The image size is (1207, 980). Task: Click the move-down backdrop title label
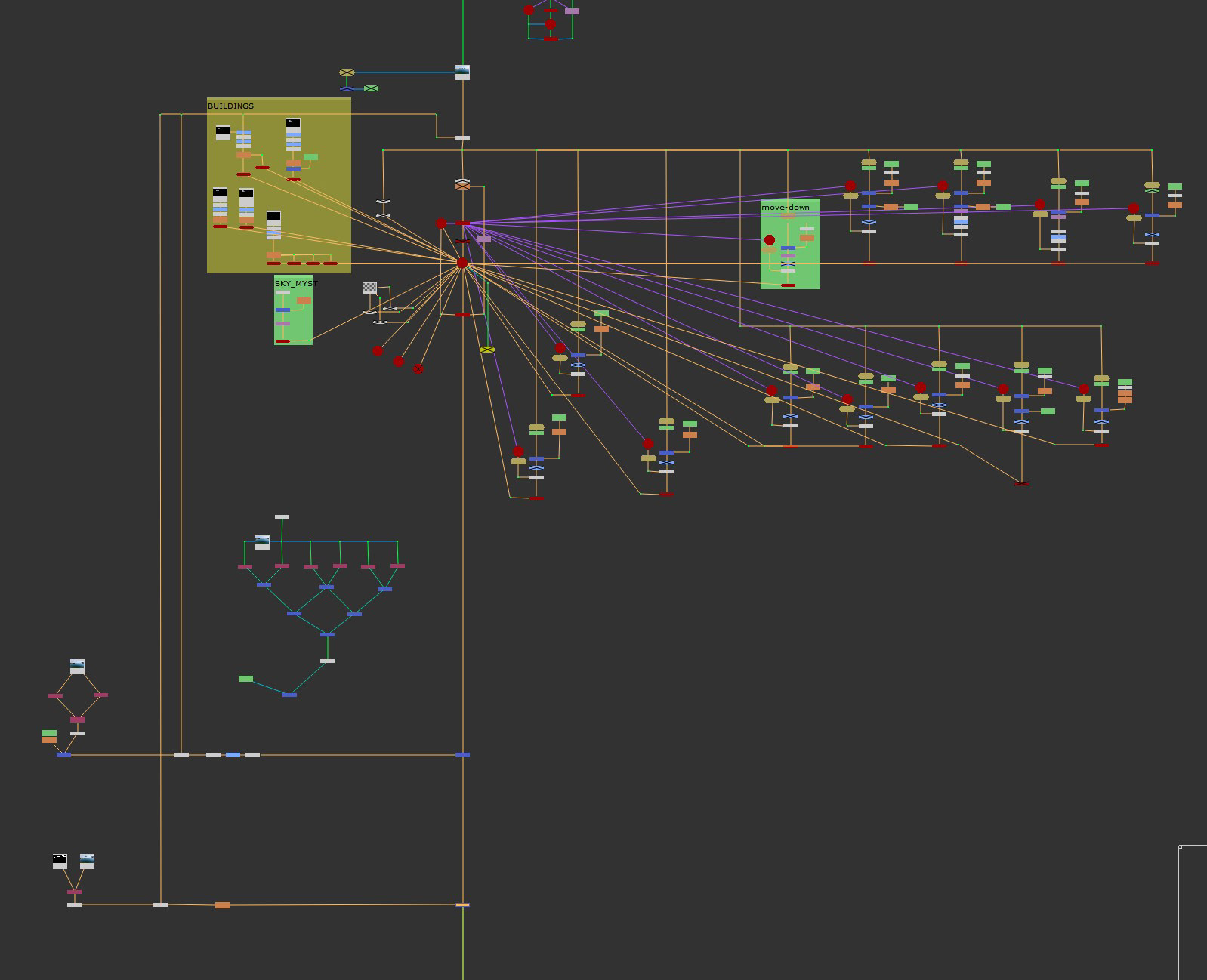click(x=786, y=208)
